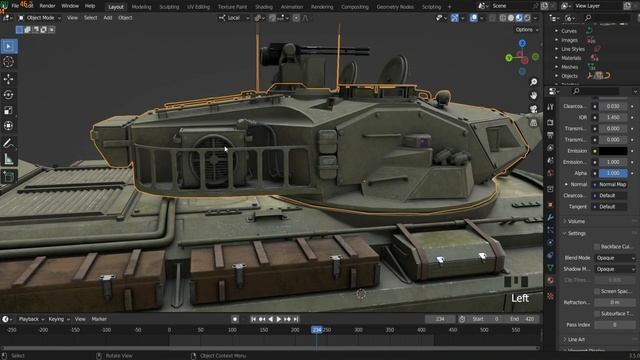Enable the Screen Space Refraction checkbox
The image size is (640, 360).
tap(597, 291)
